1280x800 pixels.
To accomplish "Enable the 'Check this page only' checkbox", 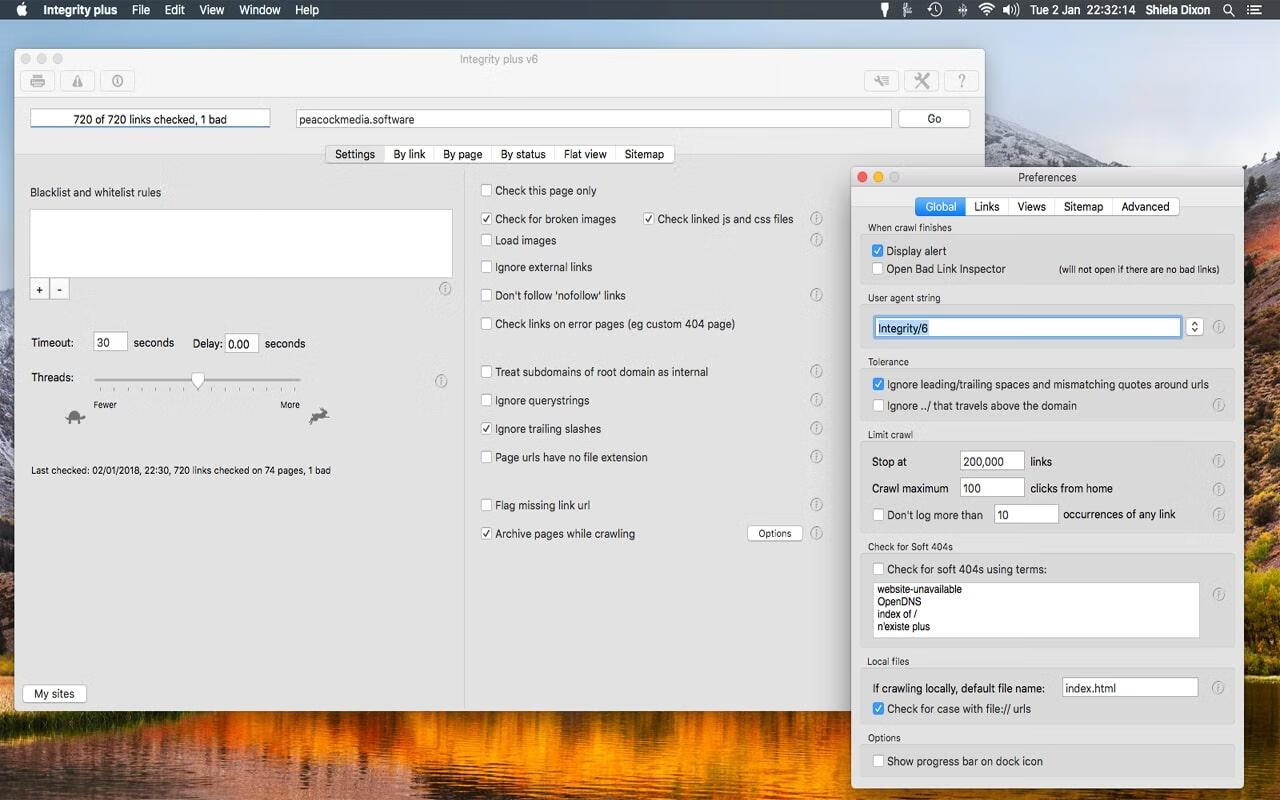I will [487, 191].
